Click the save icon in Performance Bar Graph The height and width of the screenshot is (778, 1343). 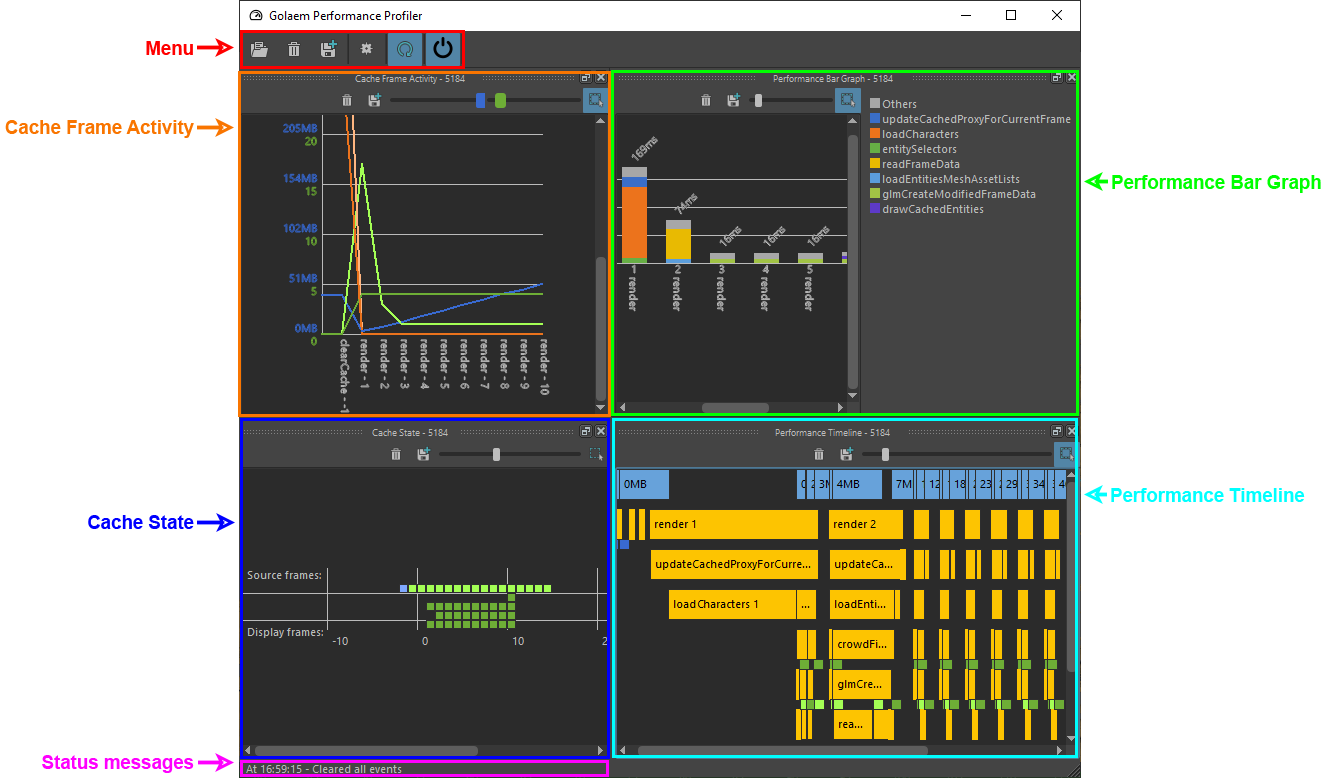coord(733,100)
